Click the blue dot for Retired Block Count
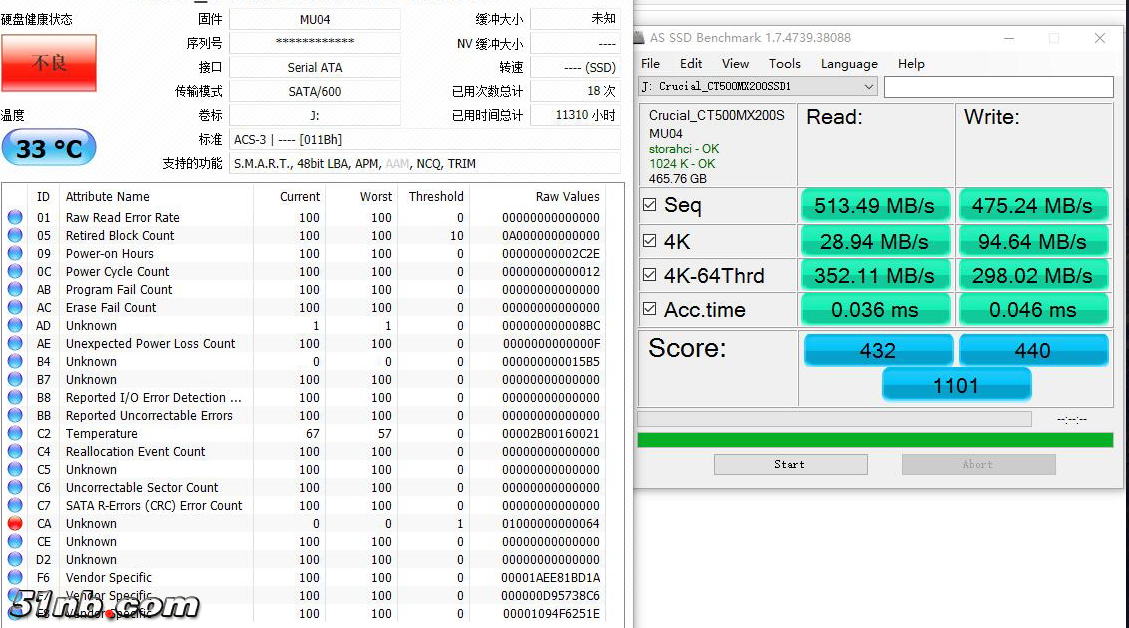 (15, 235)
